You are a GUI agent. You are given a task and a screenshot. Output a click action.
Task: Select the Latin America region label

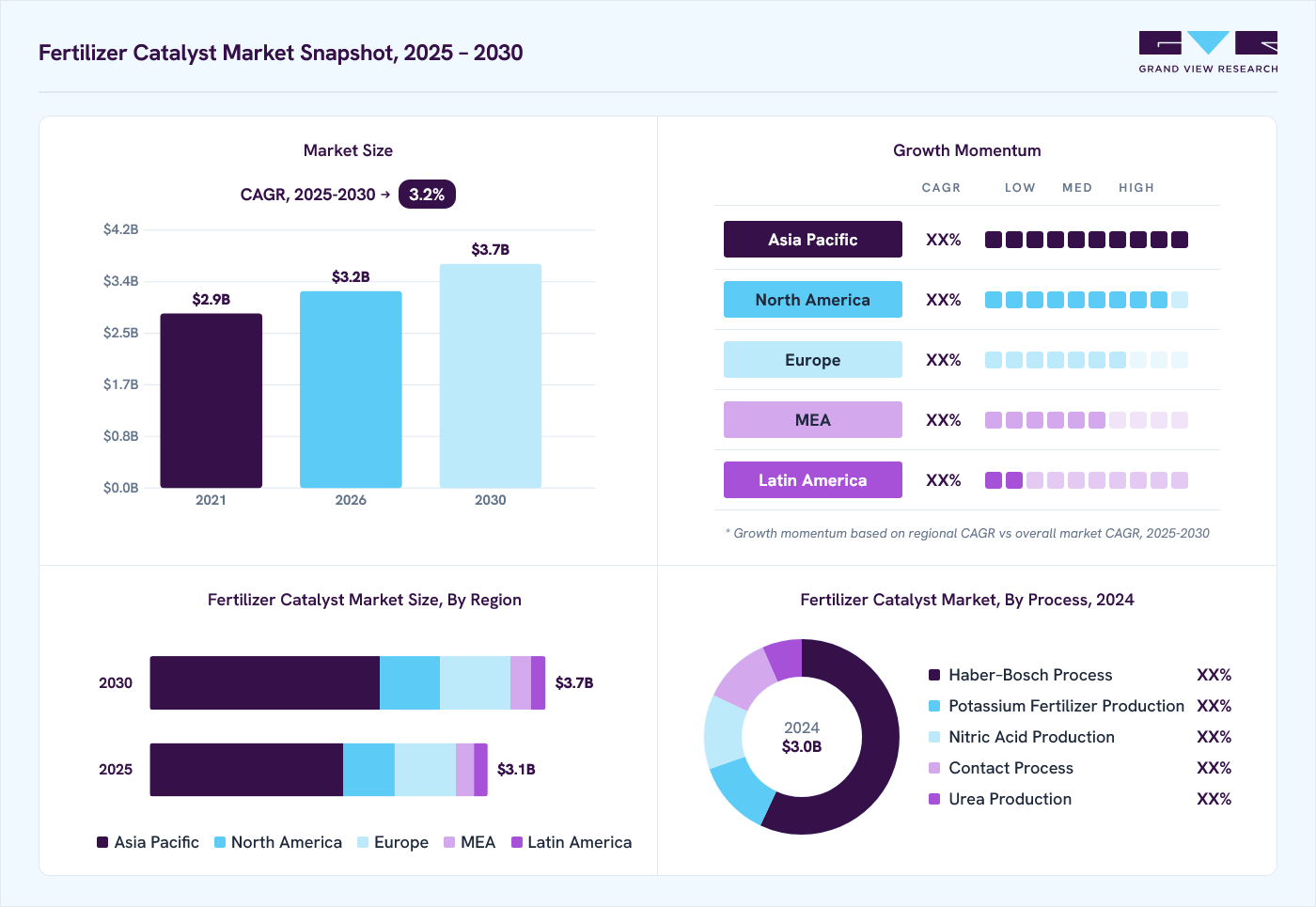[x=813, y=480]
